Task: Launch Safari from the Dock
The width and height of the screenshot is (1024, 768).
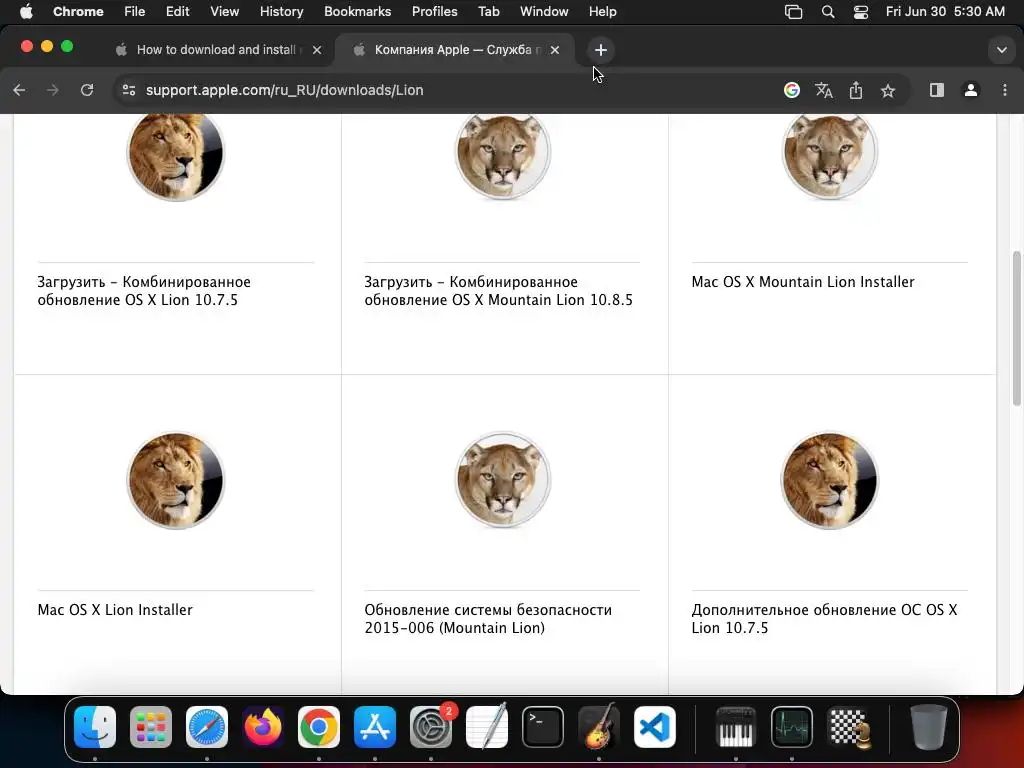Action: click(x=207, y=727)
